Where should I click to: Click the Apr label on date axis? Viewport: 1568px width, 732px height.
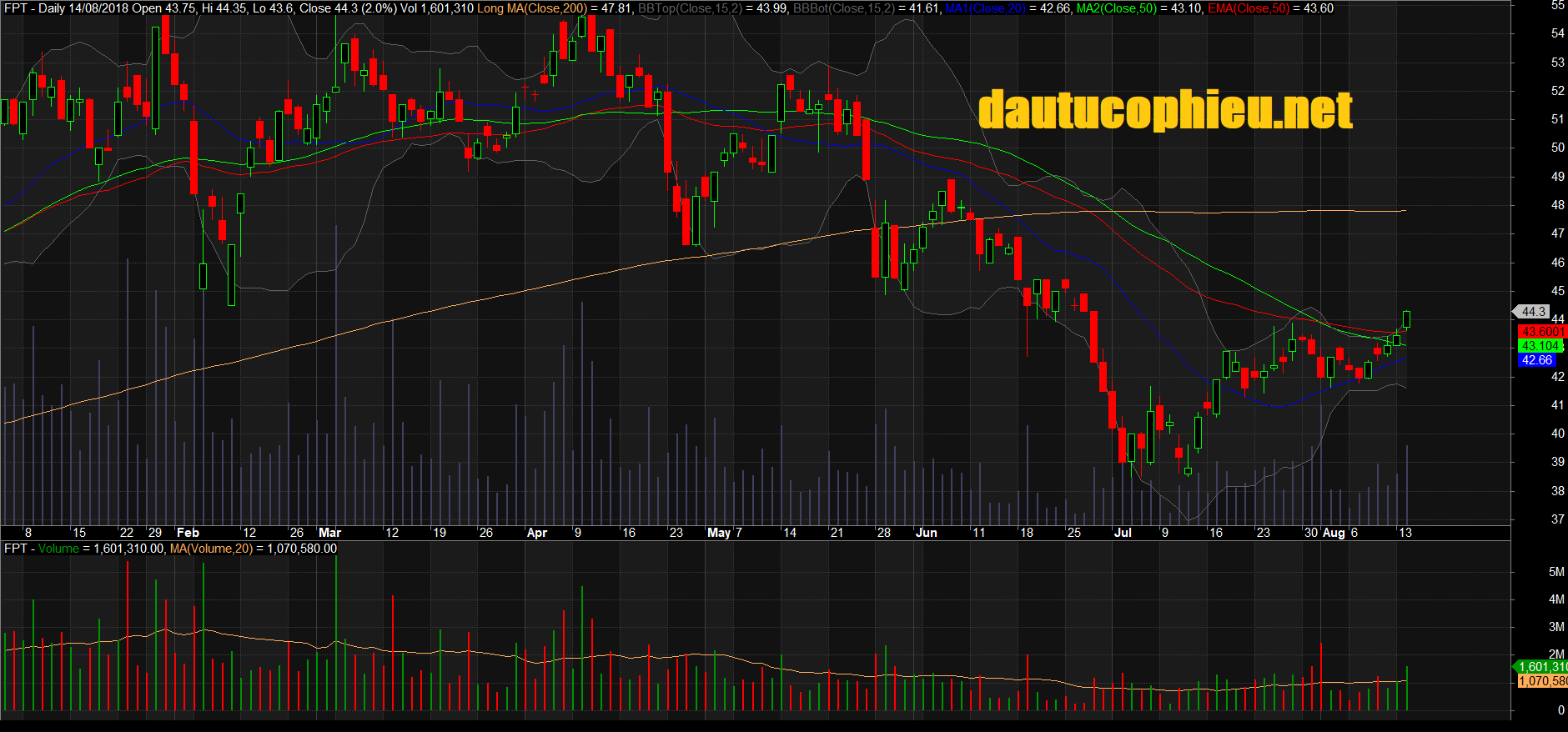(x=536, y=533)
